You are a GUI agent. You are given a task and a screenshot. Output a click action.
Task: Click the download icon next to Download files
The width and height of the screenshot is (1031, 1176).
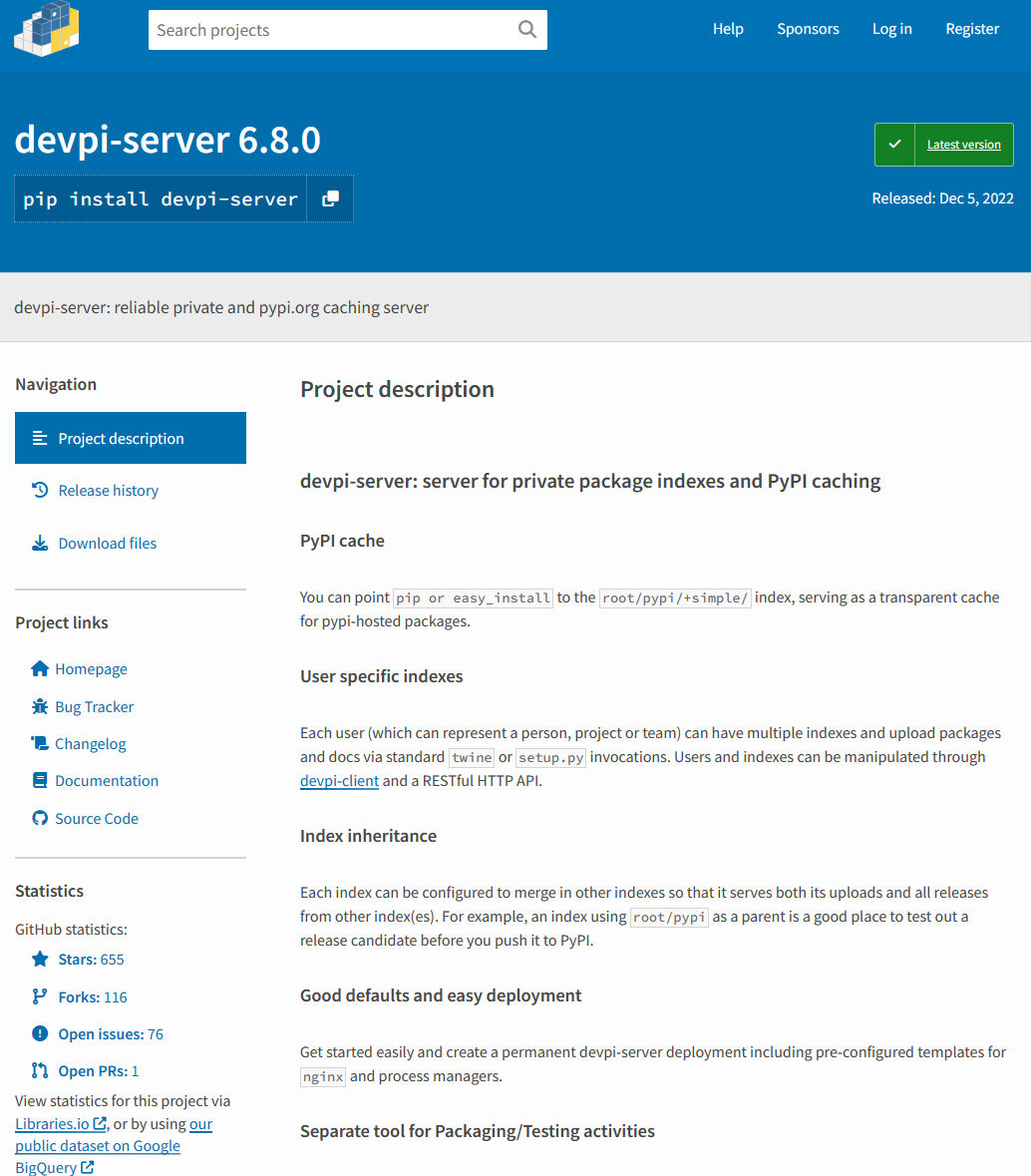tap(40, 543)
